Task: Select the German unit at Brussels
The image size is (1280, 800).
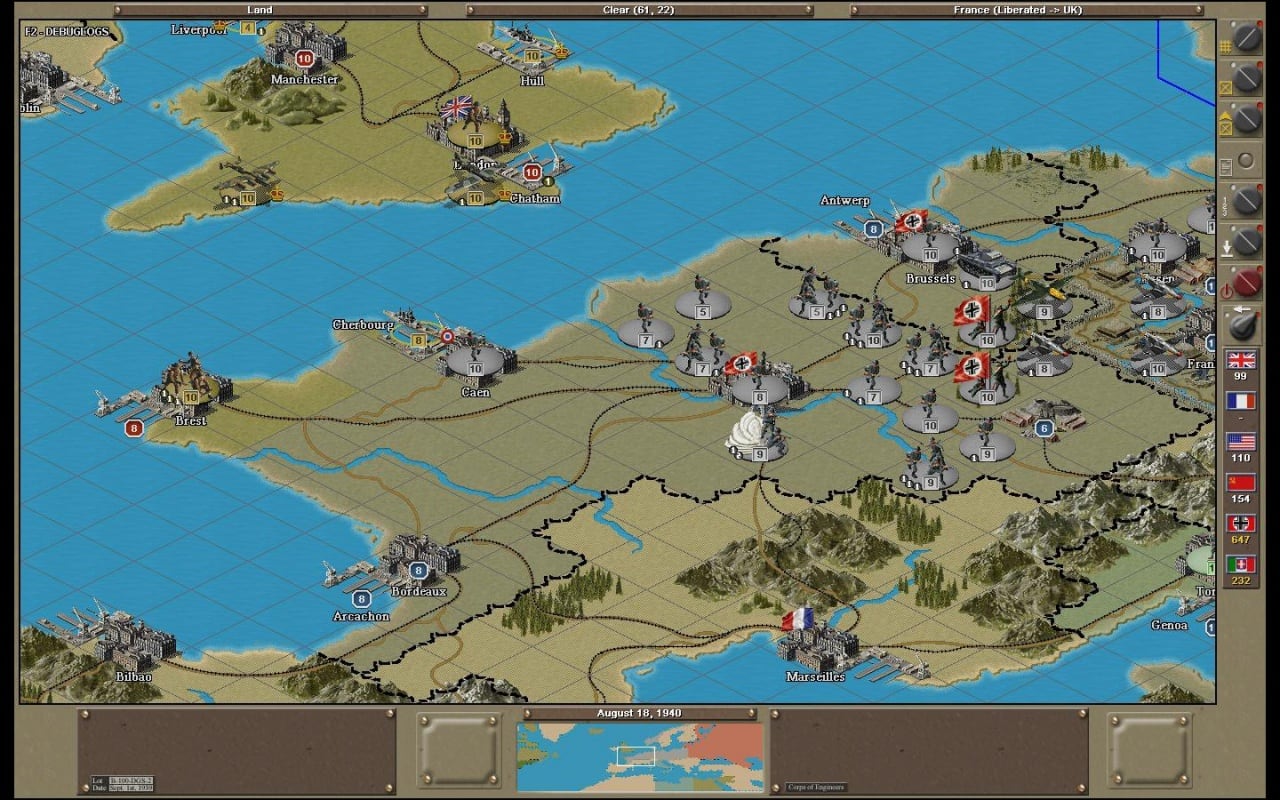Action: click(x=930, y=245)
